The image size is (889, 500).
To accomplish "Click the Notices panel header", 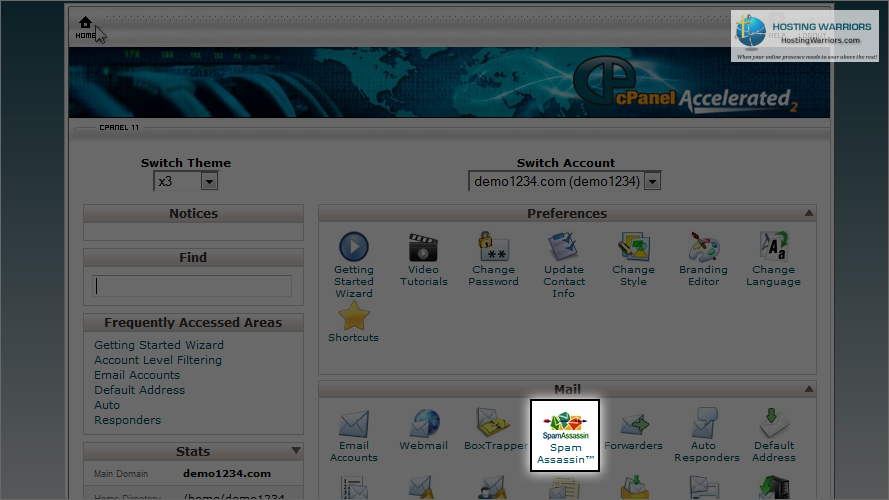I will [x=193, y=214].
